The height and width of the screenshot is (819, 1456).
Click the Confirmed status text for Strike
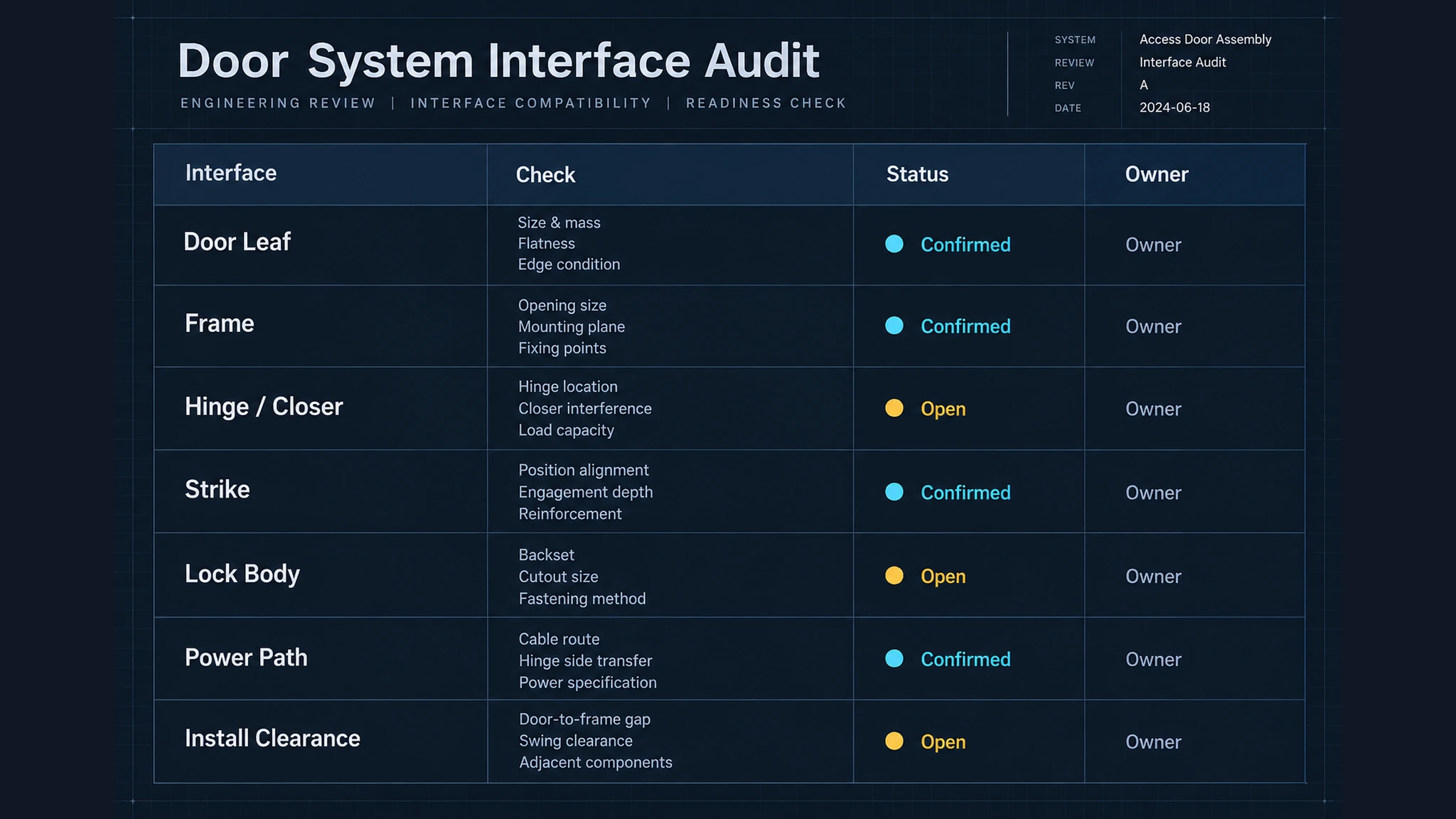tap(965, 493)
